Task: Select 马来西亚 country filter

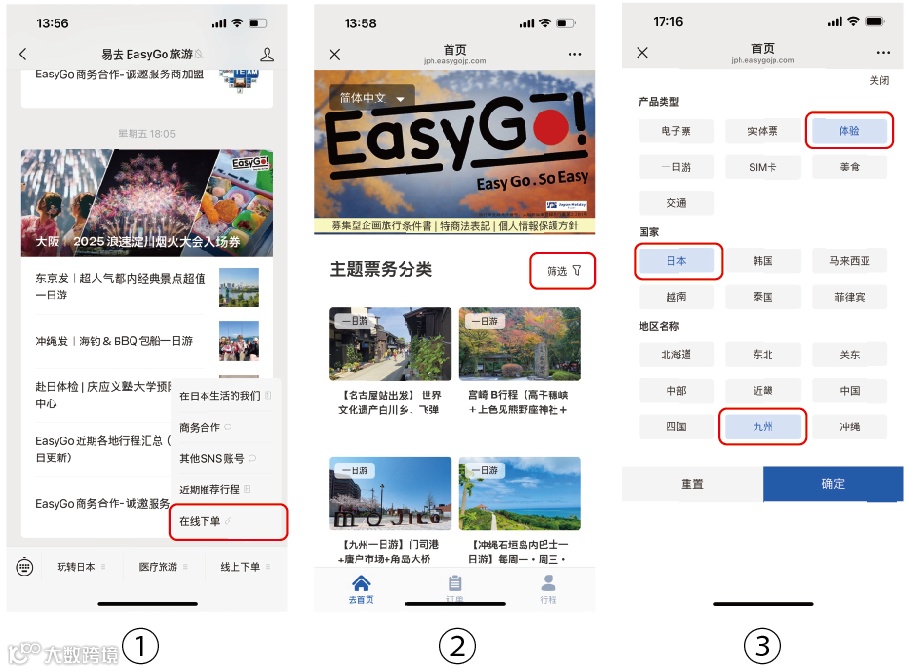Action: [x=849, y=261]
